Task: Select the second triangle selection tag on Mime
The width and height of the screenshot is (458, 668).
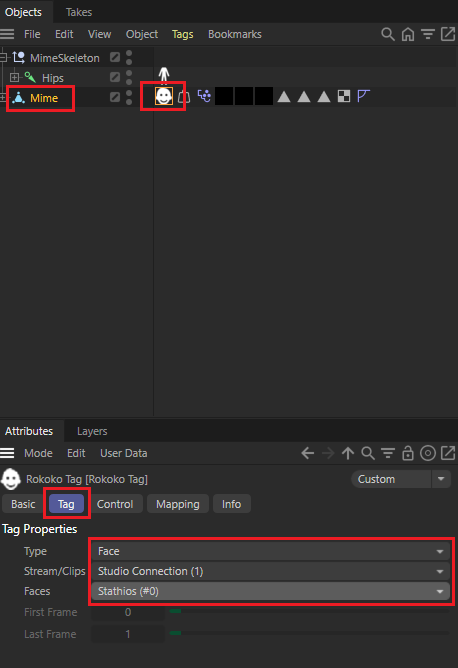Action: pos(304,97)
